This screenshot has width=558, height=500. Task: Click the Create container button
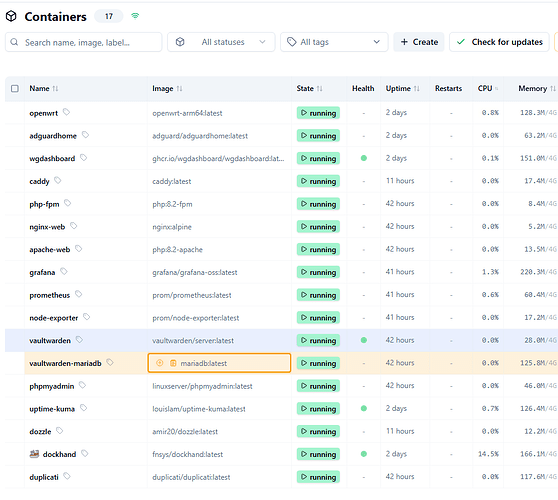419,42
